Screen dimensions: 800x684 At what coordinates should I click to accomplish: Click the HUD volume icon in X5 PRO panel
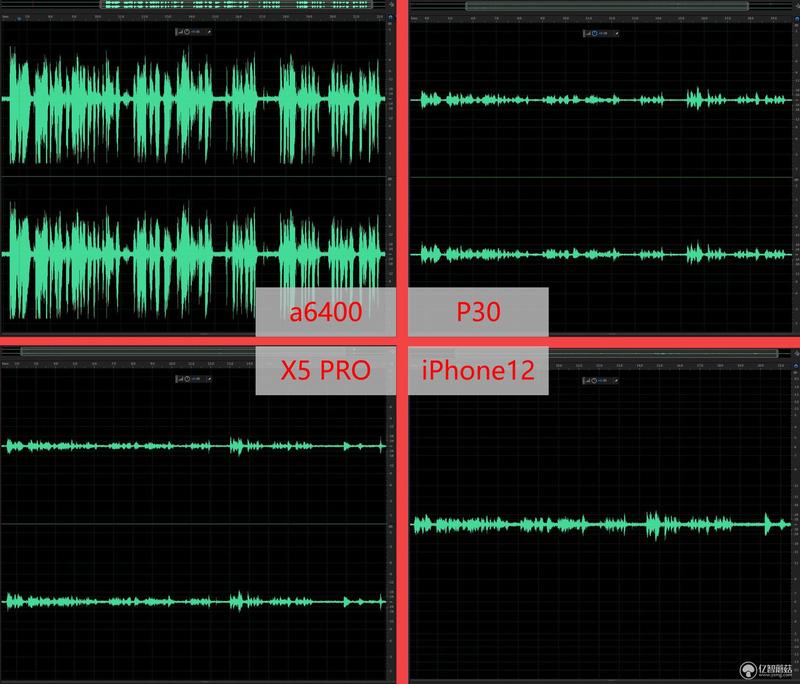click(x=180, y=379)
